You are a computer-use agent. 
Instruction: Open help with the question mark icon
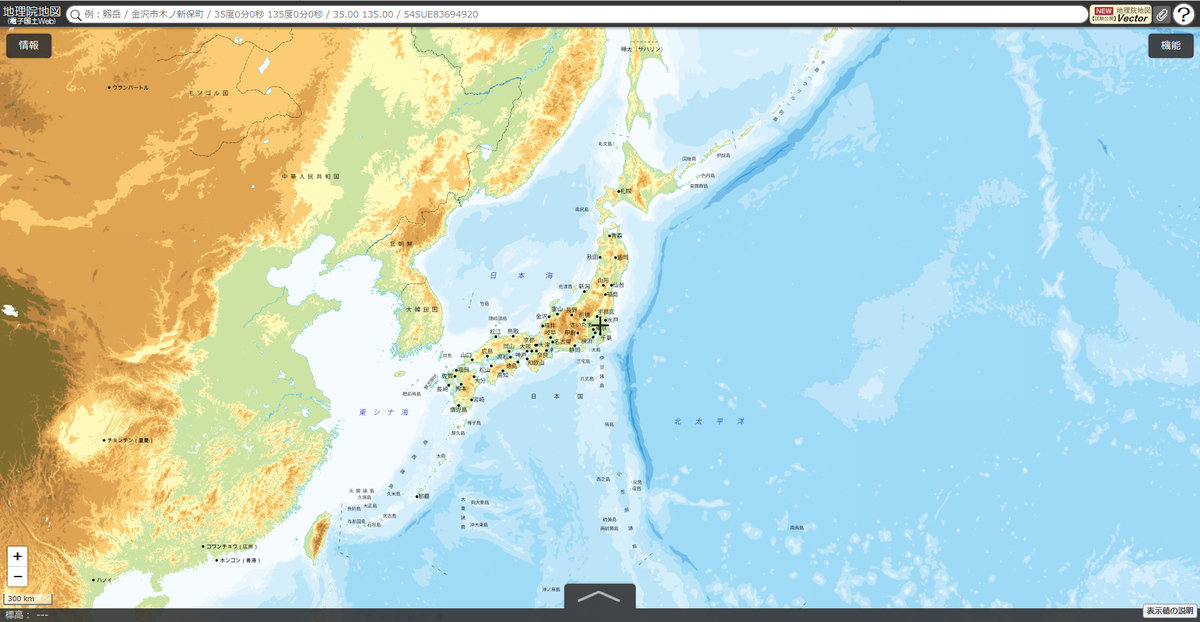pos(1184,14)
